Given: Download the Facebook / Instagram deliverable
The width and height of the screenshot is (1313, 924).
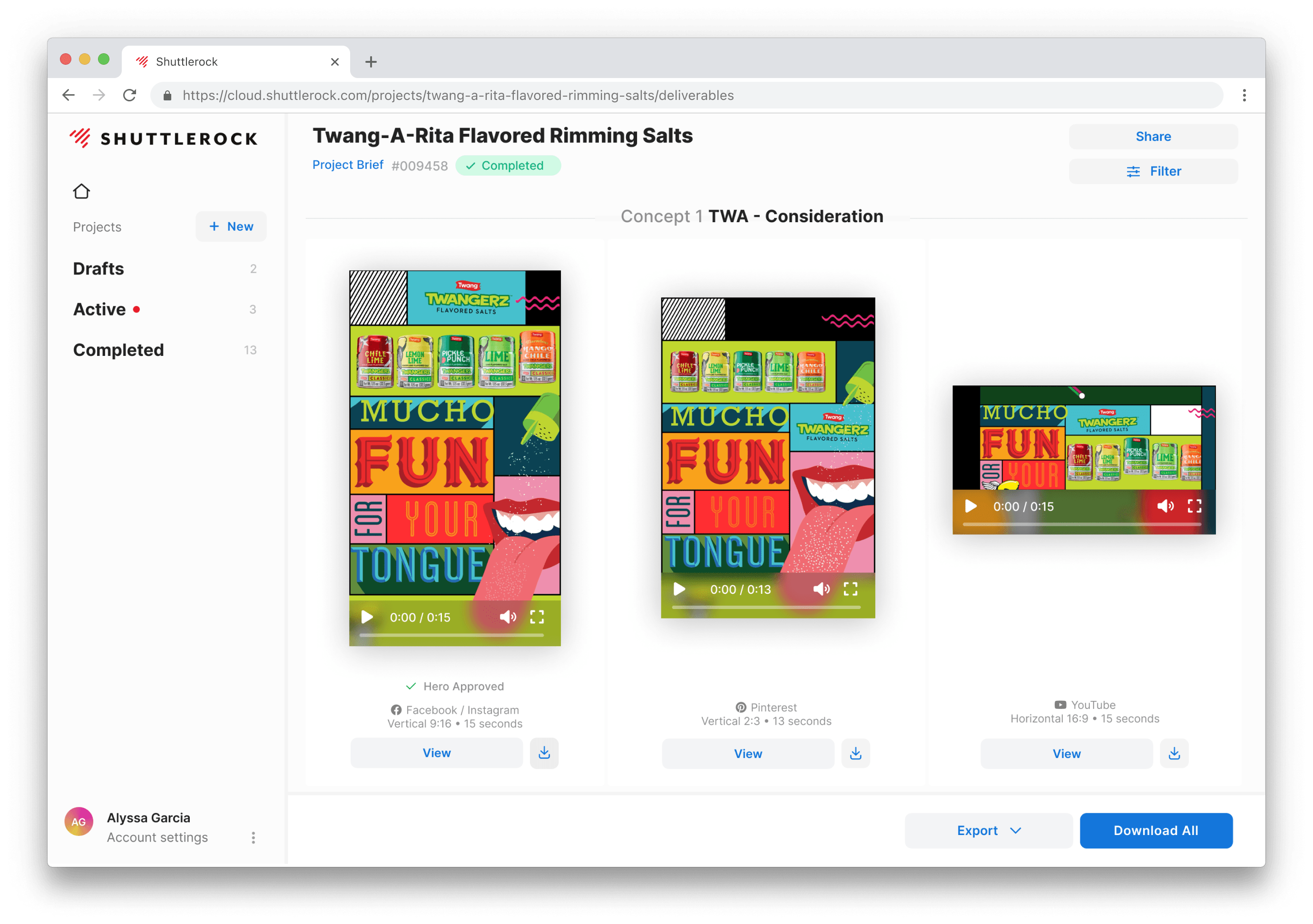Looking at the screenshot, I should point(544,753).
